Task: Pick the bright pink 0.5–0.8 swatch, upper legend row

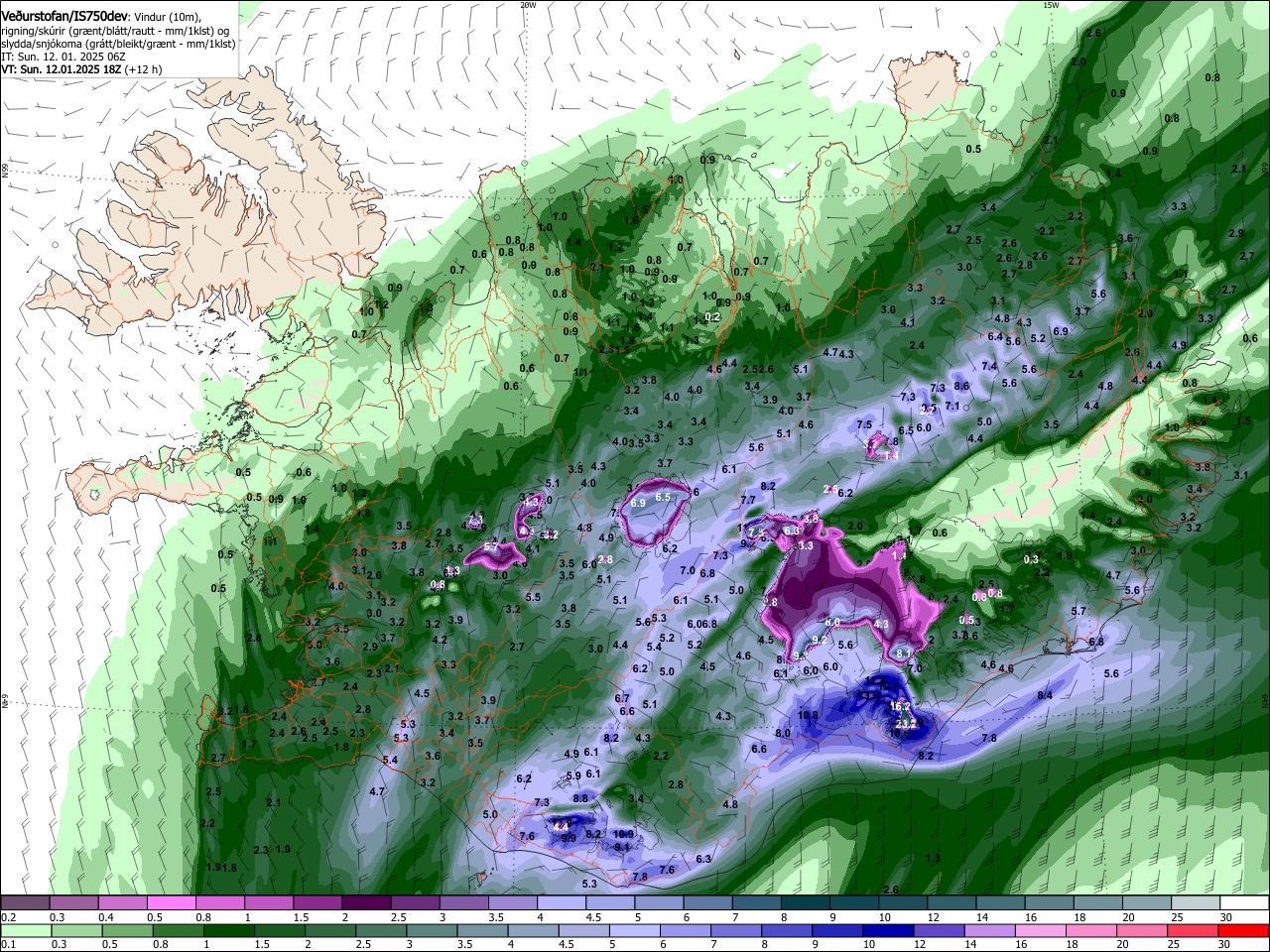Action: (x=171, y=902)
